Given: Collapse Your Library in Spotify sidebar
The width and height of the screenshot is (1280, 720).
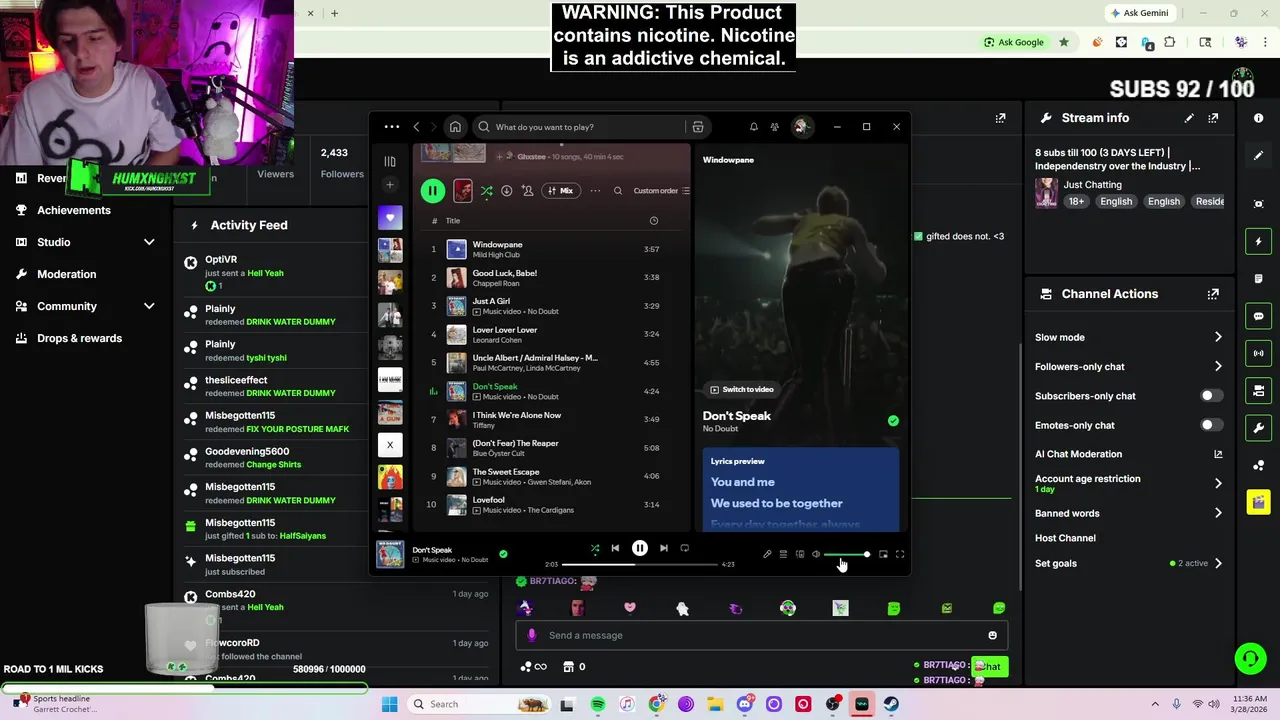Looking at the screenshot, I should [x=390, y=161].
